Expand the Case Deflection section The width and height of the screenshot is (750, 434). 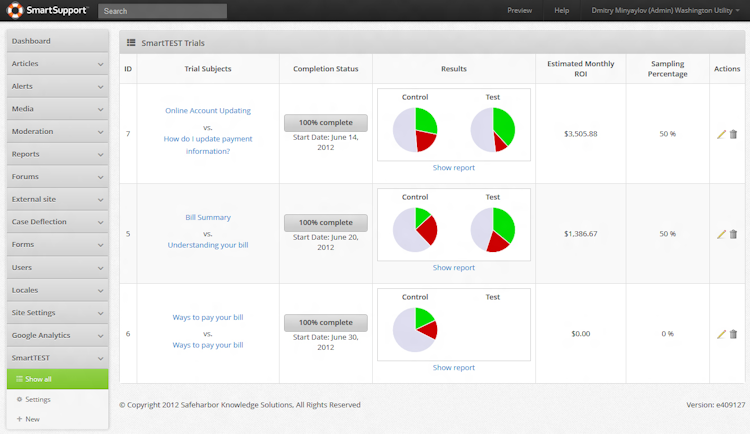57,222
